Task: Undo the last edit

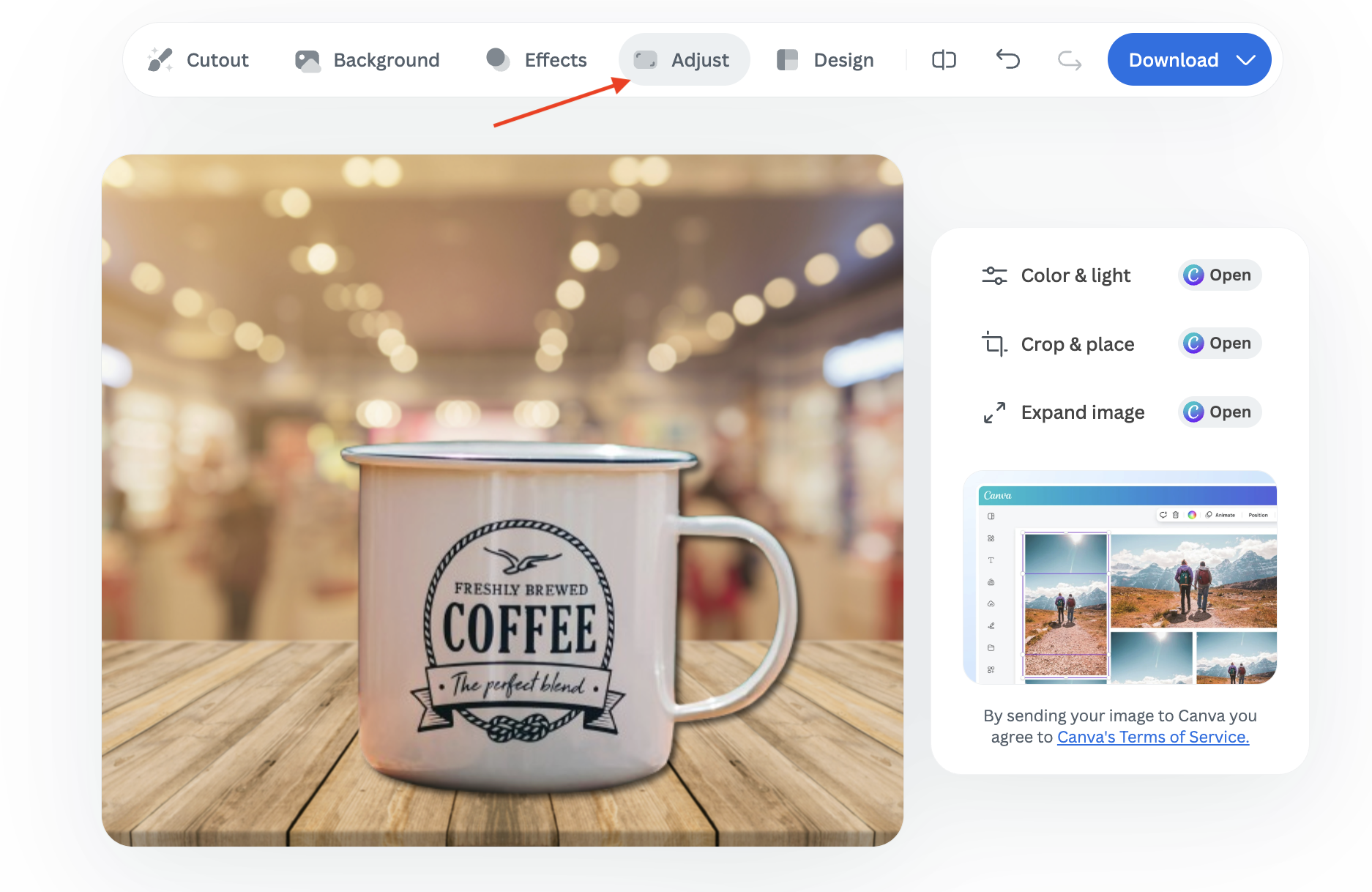Action: 1007,59
